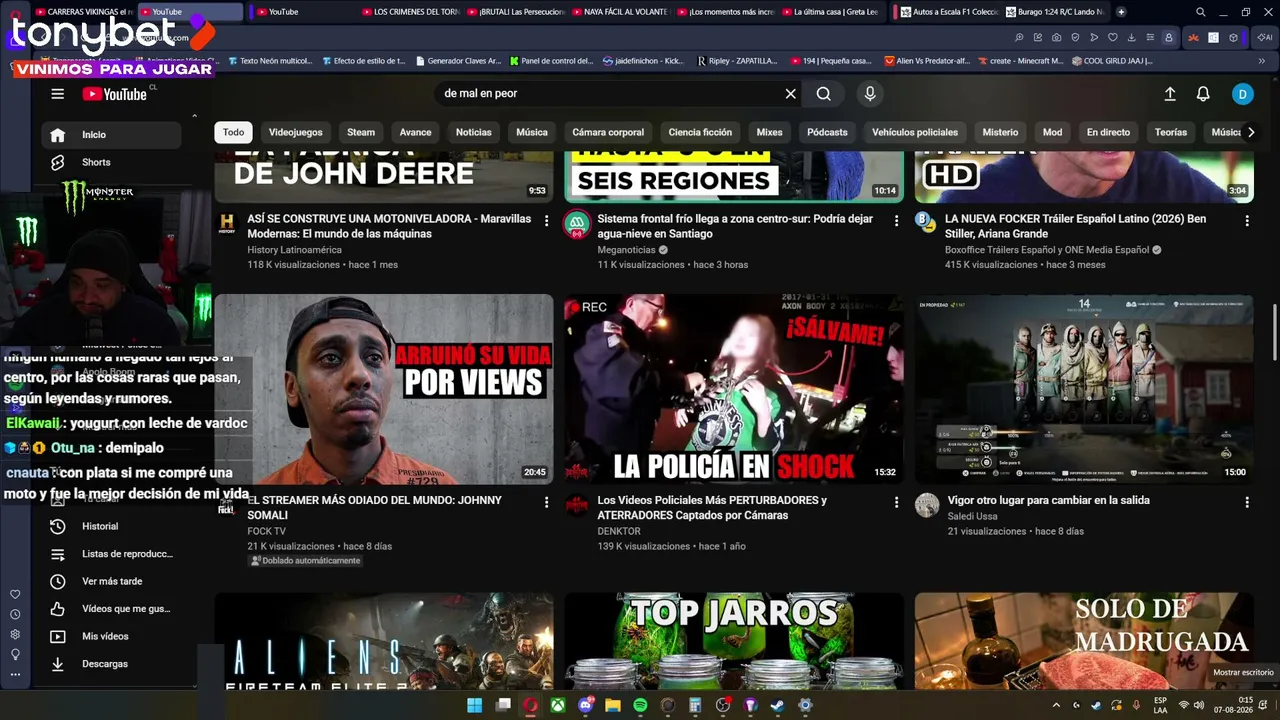Click the browser heart bookmarks icon
Viewport: 1280px width, 720px height.
point(1113,38)
